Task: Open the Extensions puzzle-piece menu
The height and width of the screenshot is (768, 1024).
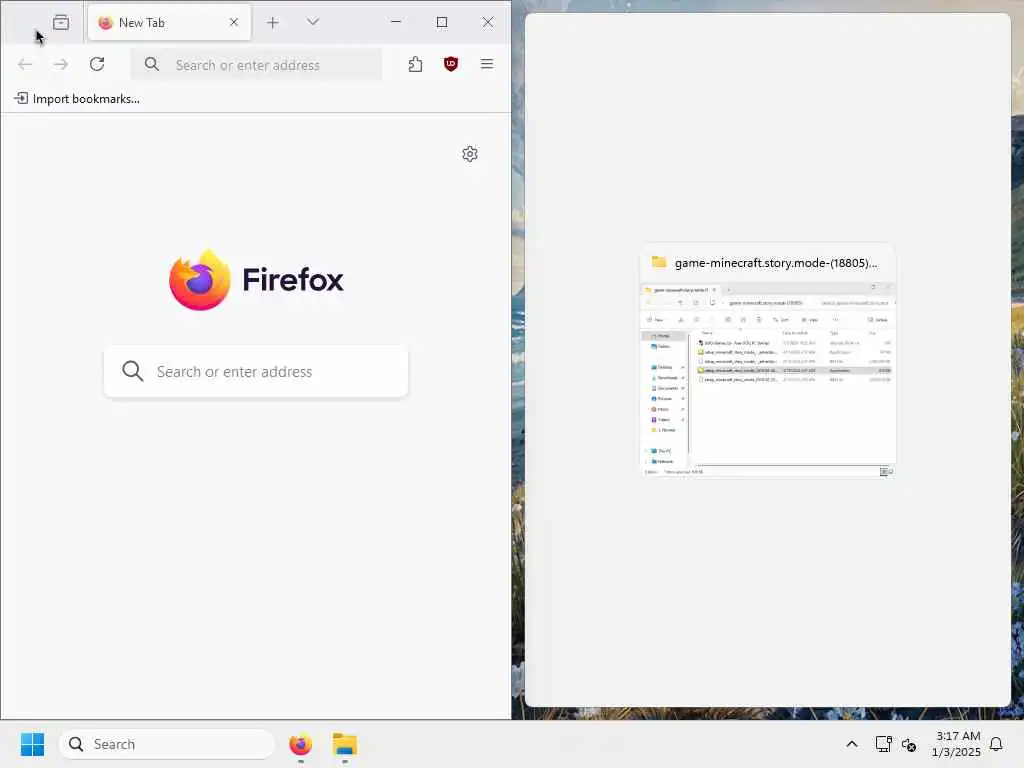Action: [415, 64]
